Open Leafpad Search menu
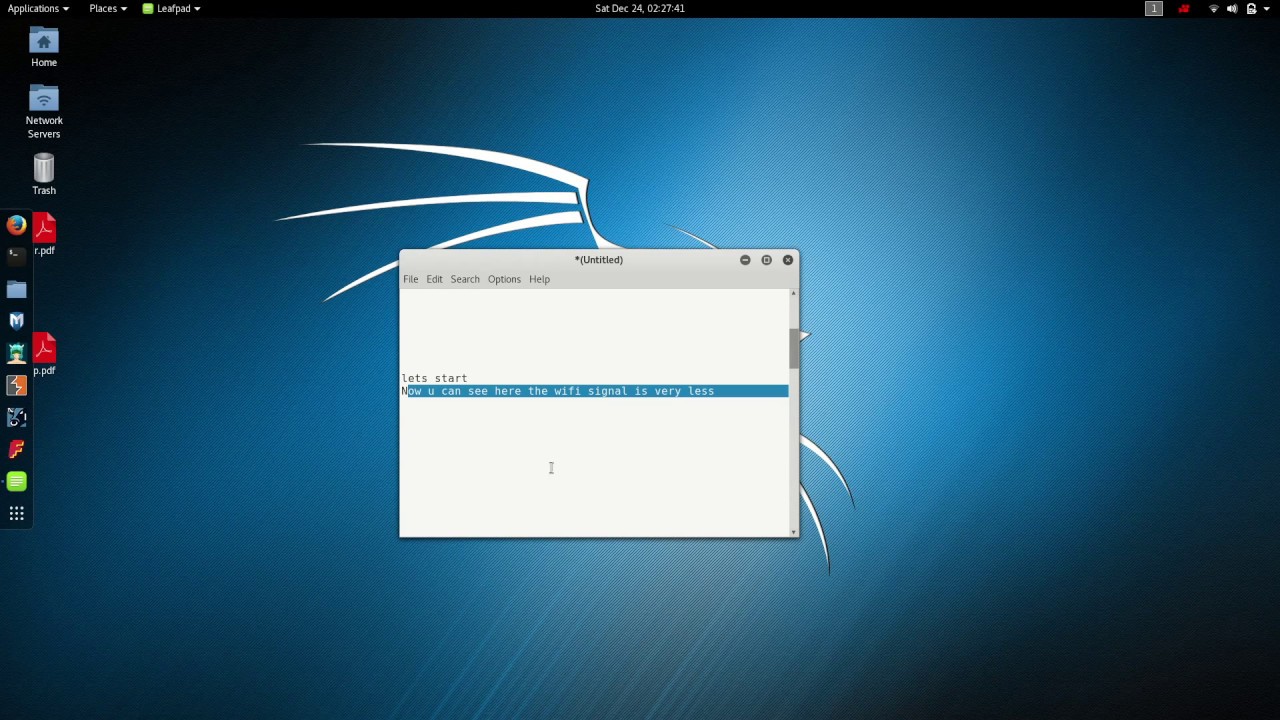 point(465,279)
